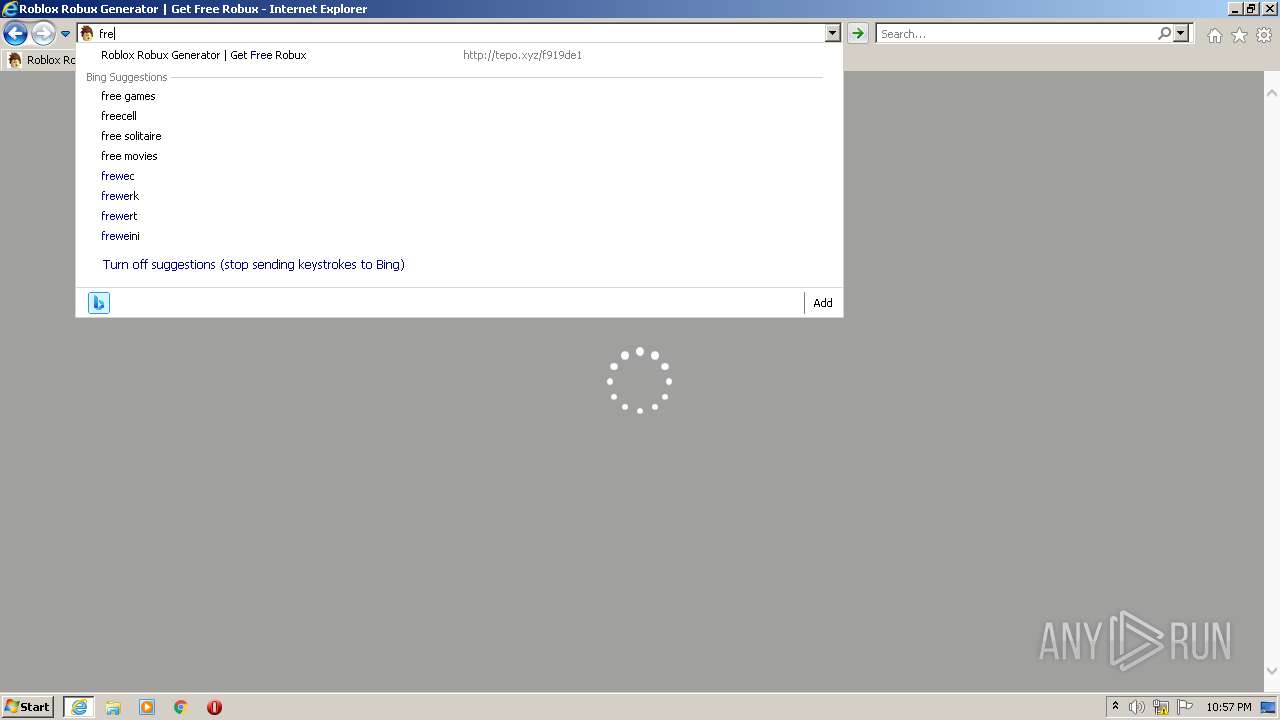The image size is (1280, 720).
Task: Open the recent pages dropdown arrow
Action: point(65,34)
